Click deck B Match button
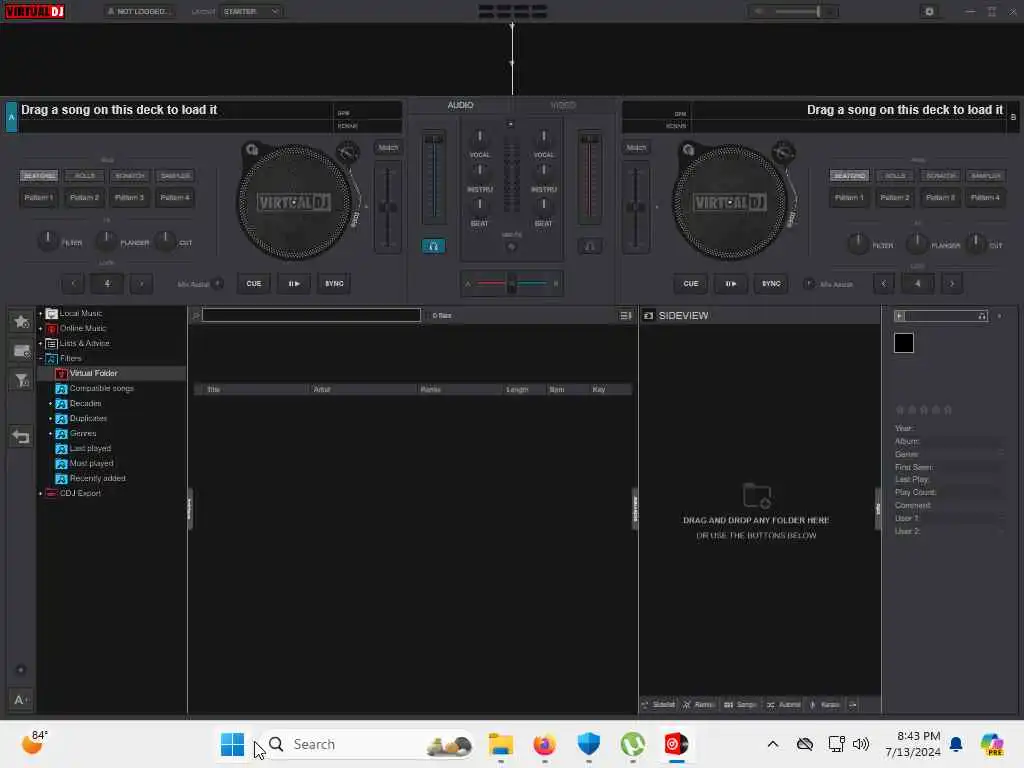The width and height of the screenshot is (1024, 768). (x=636, y=148)
